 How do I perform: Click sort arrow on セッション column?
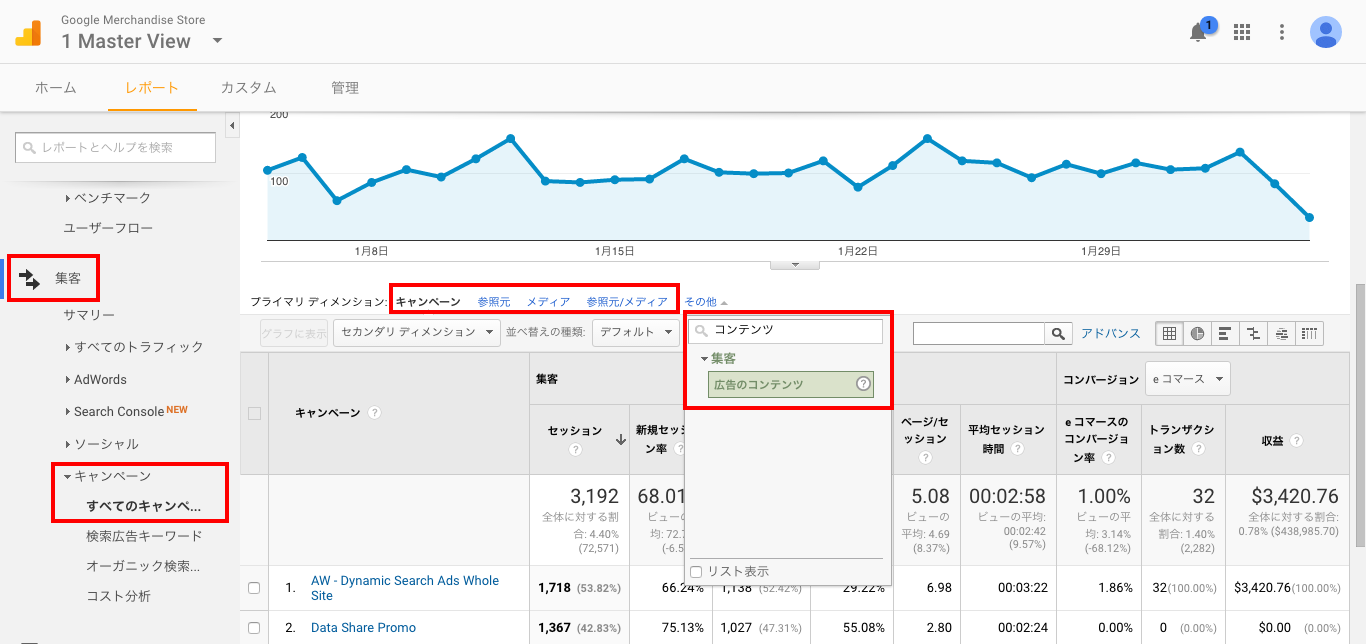click(620, 439)
